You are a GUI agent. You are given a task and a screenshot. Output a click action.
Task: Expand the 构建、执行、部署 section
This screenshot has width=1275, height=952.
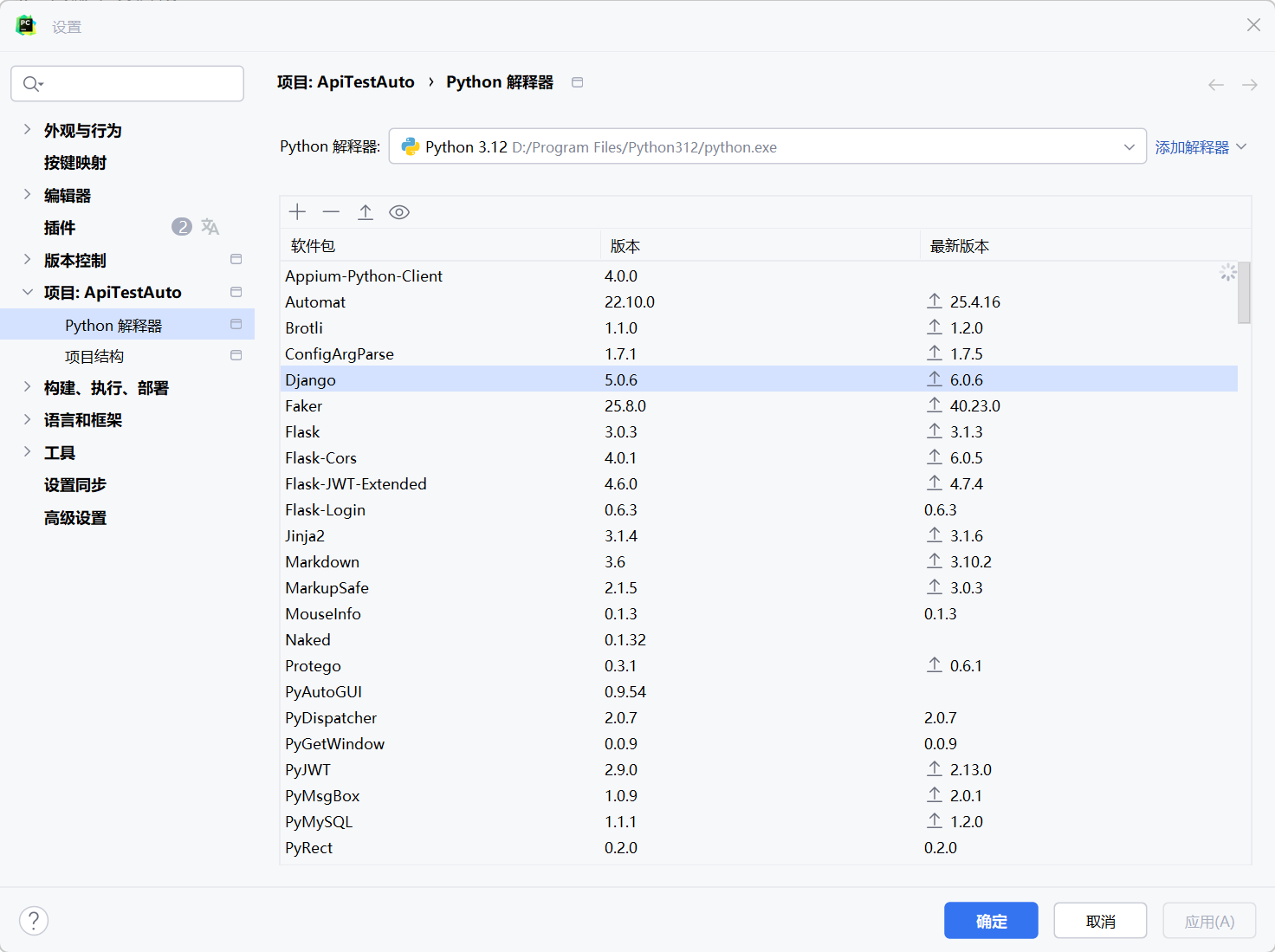click(27, 387)
